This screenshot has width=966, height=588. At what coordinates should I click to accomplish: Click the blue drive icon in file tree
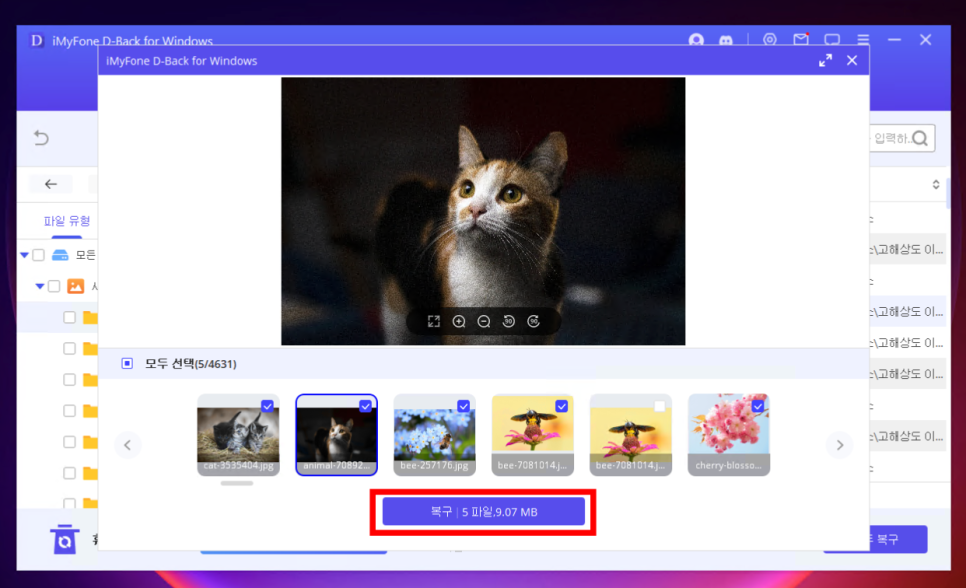tap(60, 255)
